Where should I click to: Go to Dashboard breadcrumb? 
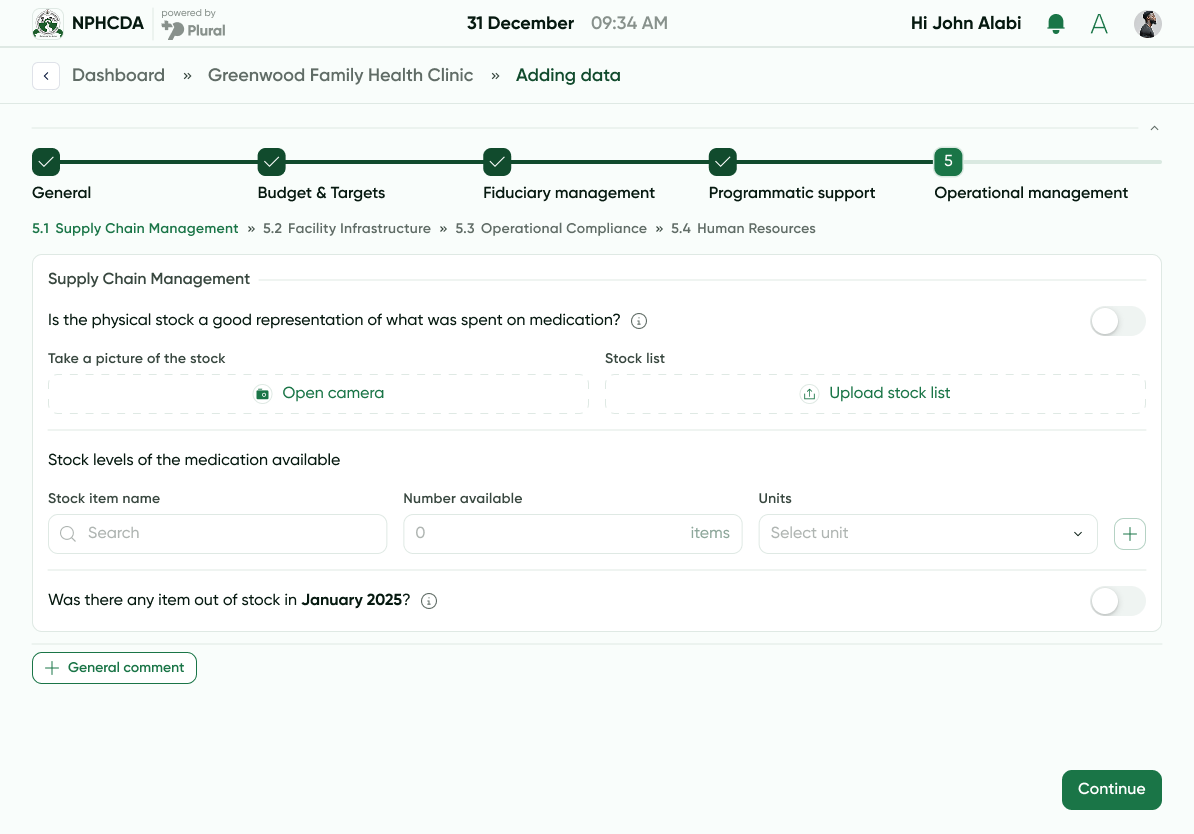tap(118, 75)
